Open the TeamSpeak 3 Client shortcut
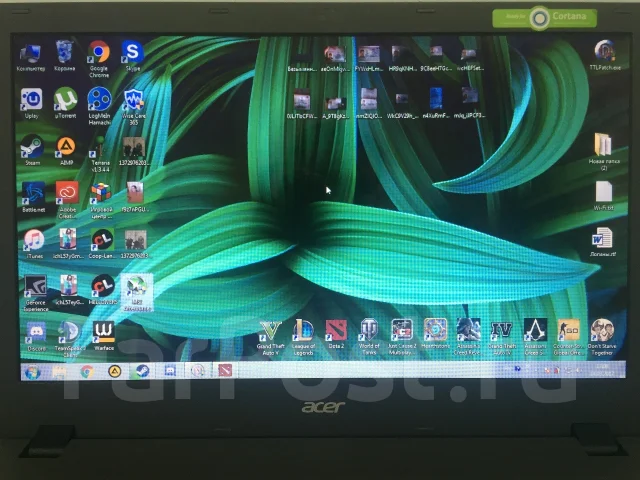Image resolution: width=640 pixels, height=480 pixels. (70, 339)
